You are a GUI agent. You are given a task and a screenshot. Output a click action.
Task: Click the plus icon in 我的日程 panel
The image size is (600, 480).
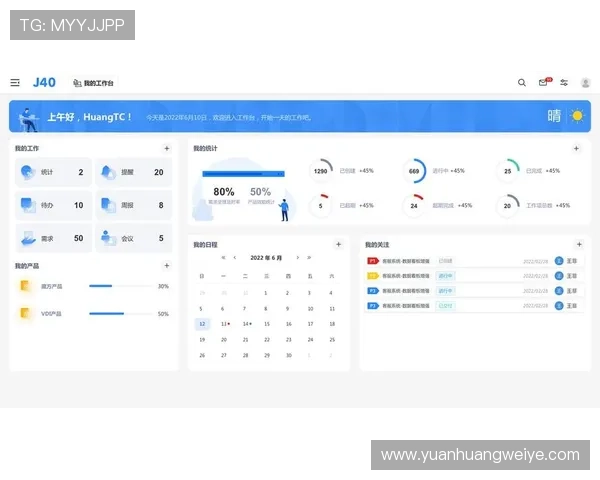338,244
